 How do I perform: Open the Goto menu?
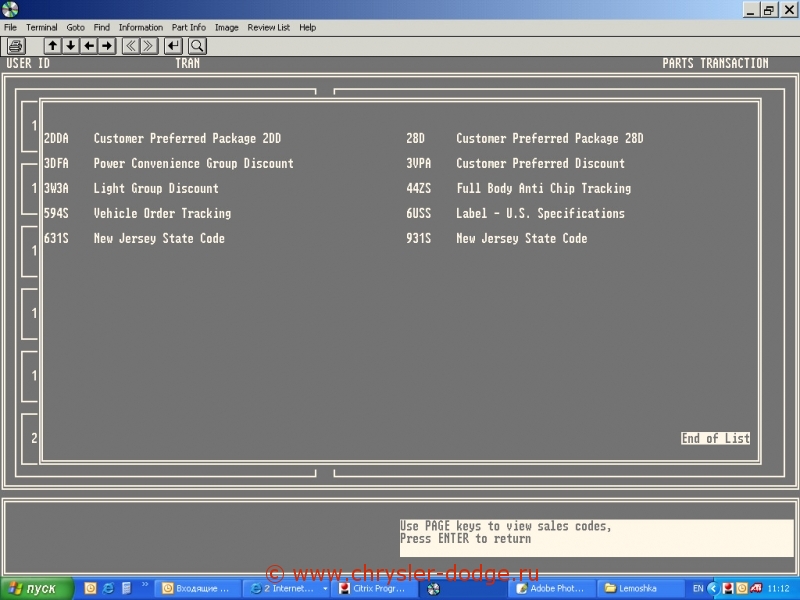point(76,28)
